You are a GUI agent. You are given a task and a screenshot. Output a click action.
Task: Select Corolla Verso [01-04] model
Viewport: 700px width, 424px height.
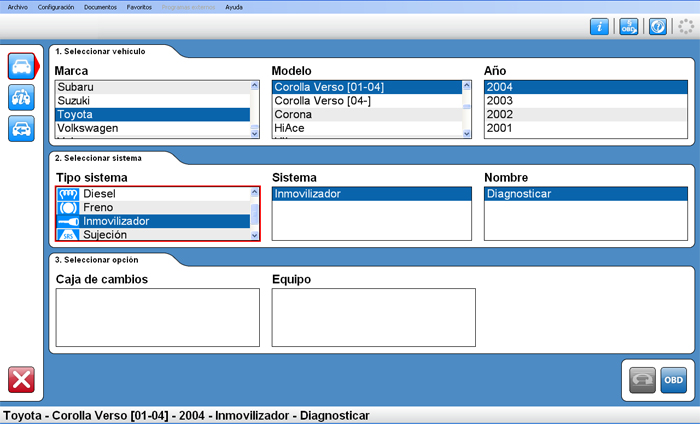367,87
